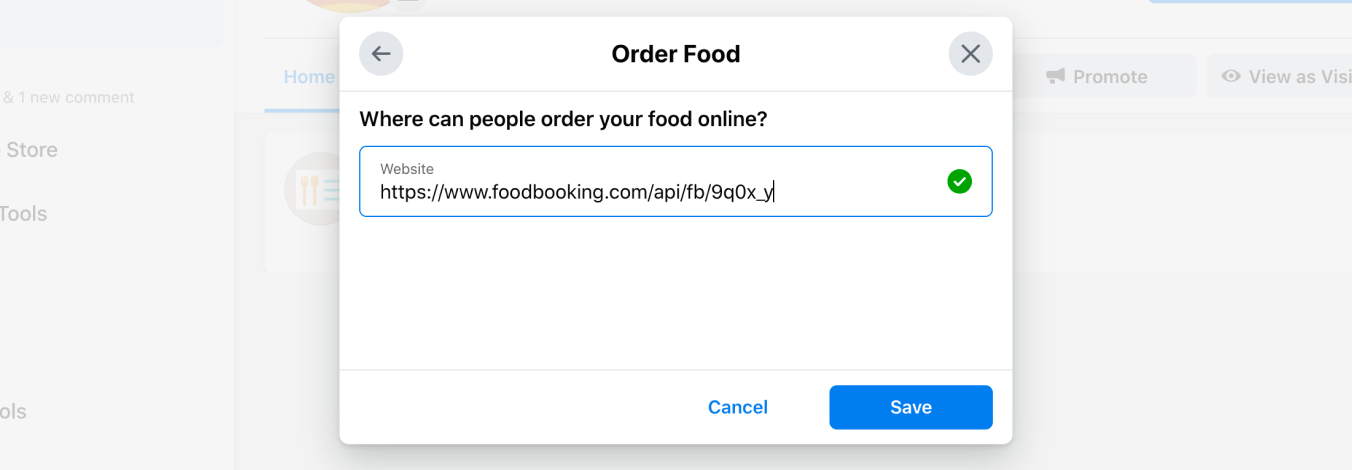This screenshot has height=470, width=1352.
Task: Click the megaphone icon beside Promote
Action: click(x=1055, y=77)
